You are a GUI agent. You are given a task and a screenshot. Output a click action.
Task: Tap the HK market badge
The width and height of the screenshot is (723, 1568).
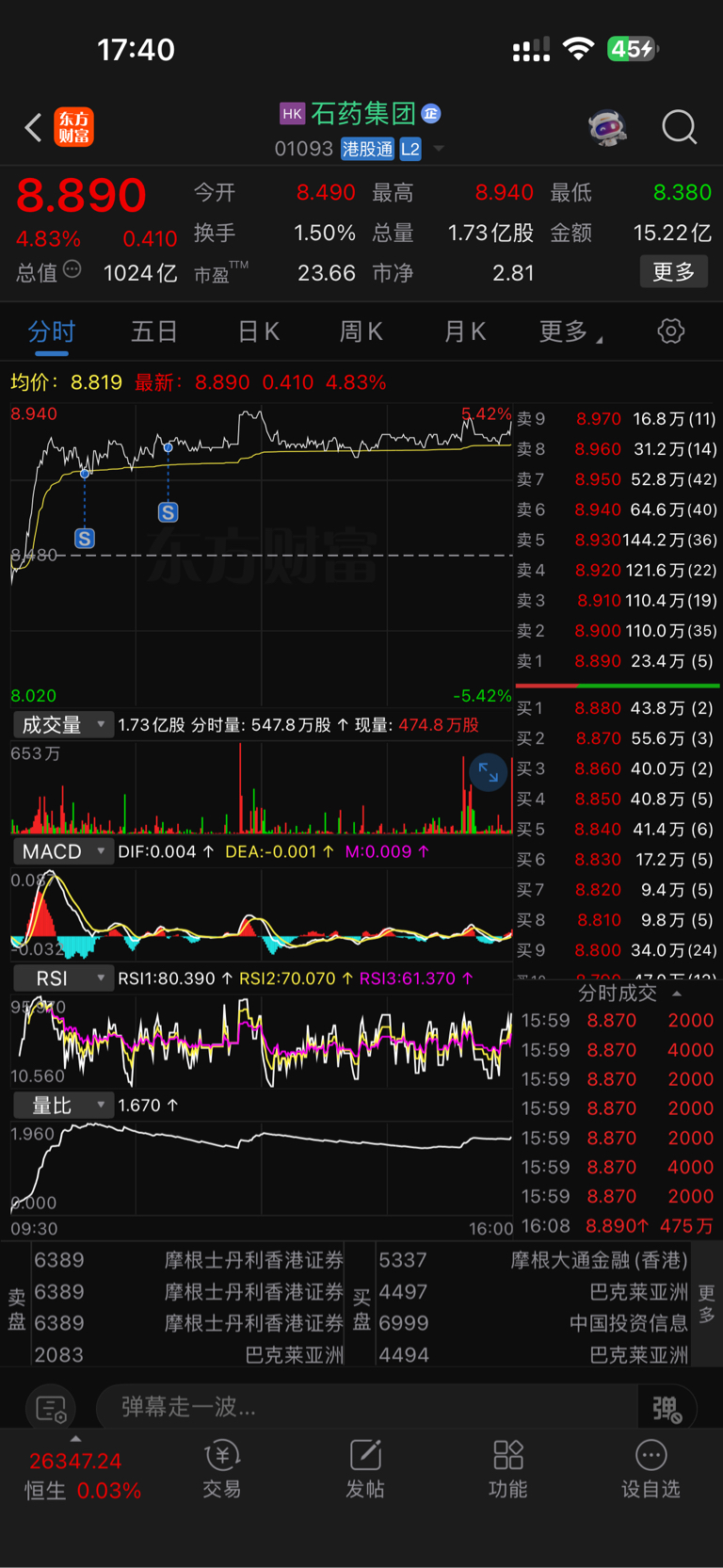(x=292, y=114)
